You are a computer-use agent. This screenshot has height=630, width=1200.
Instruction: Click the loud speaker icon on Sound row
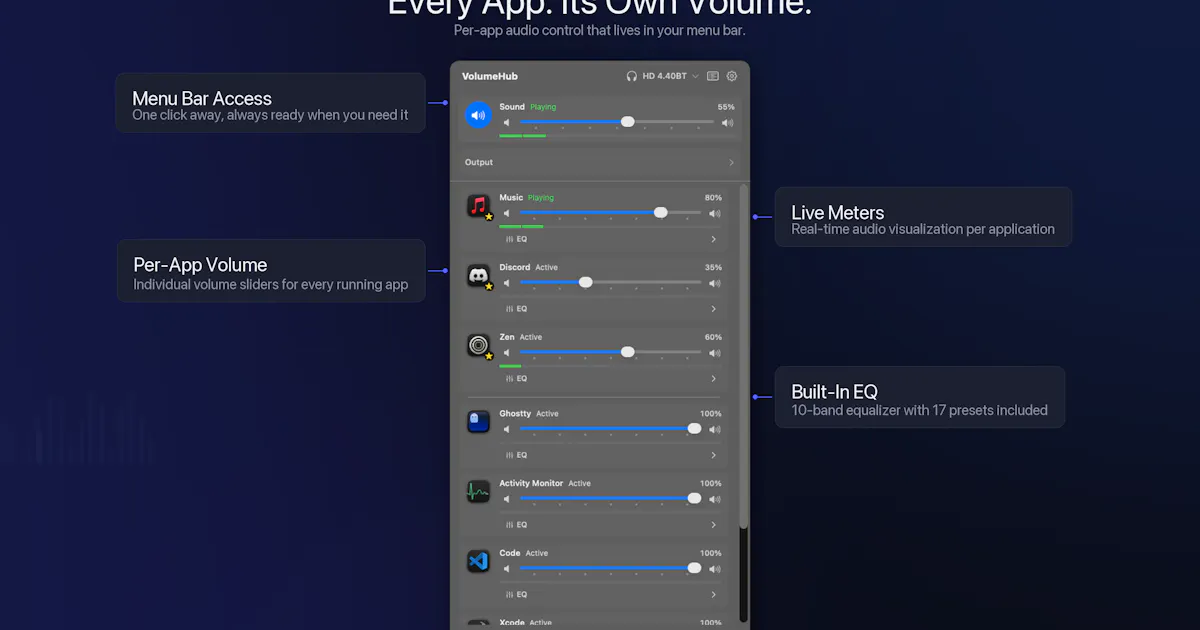727,122
